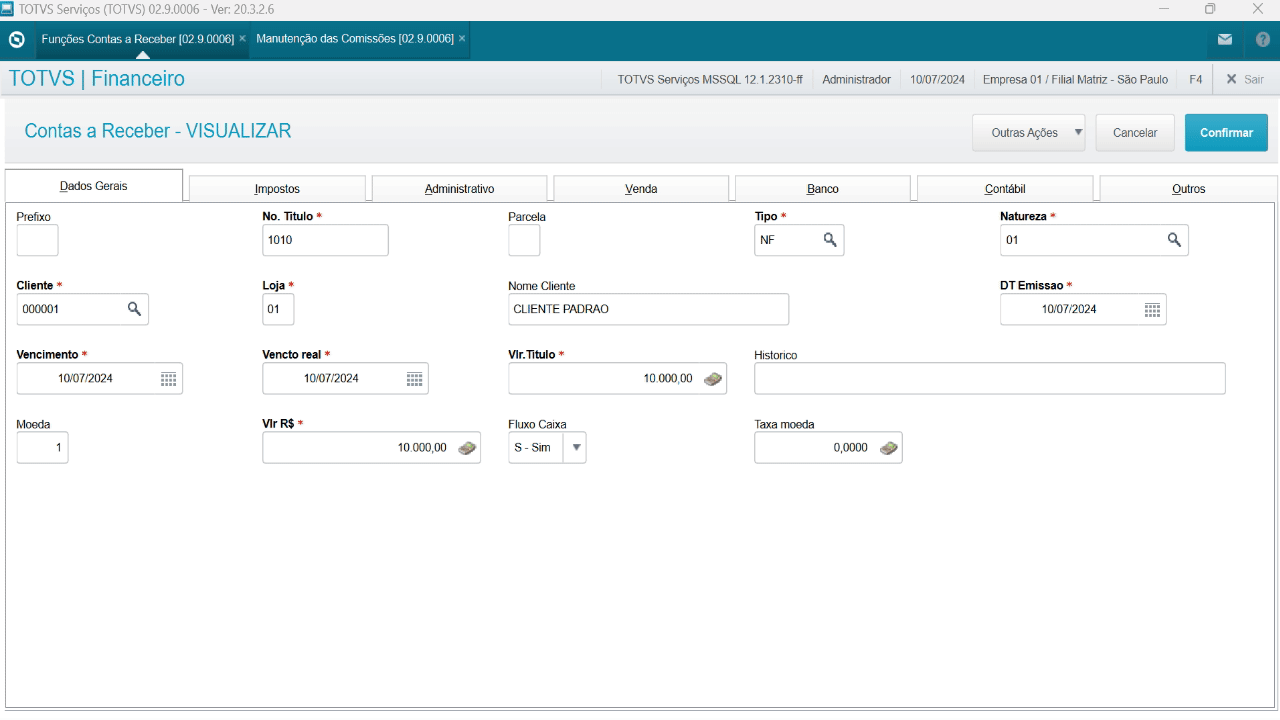Click the Taxa moeda calculator icon
Screen dimensions: 1280x720
point(888,448)
